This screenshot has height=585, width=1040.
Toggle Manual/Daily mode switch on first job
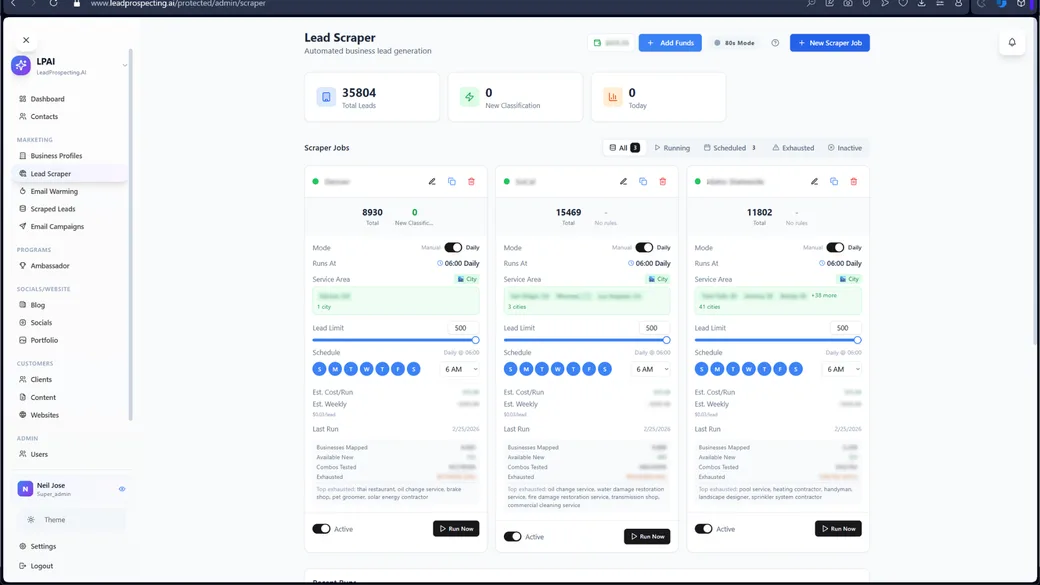pos(453,247)
